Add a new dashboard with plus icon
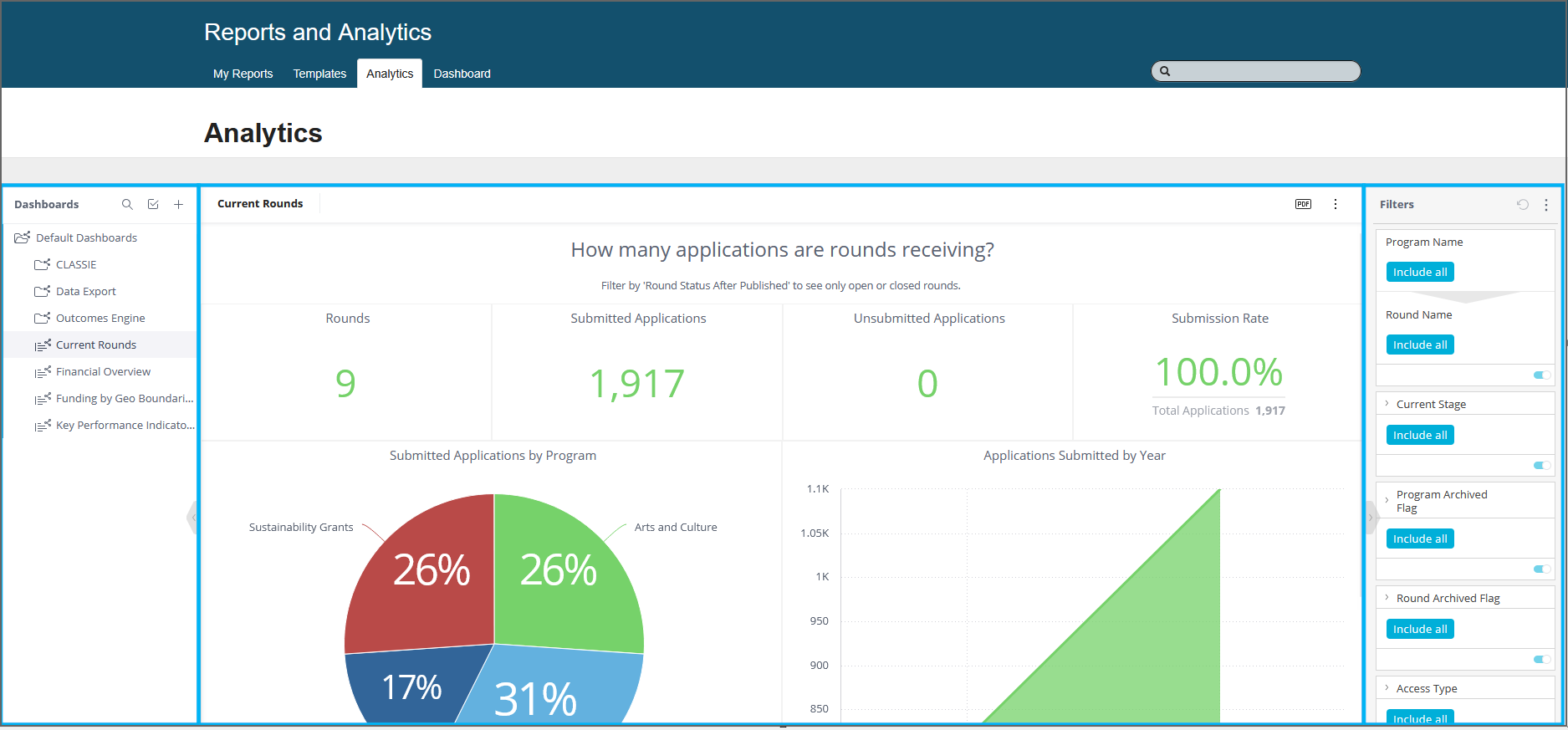1568x730 pixels. coord(178,204)
